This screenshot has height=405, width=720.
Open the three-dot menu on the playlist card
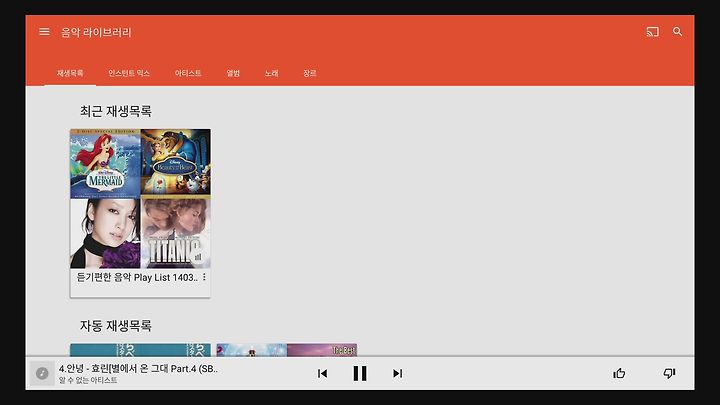(204, 277)
